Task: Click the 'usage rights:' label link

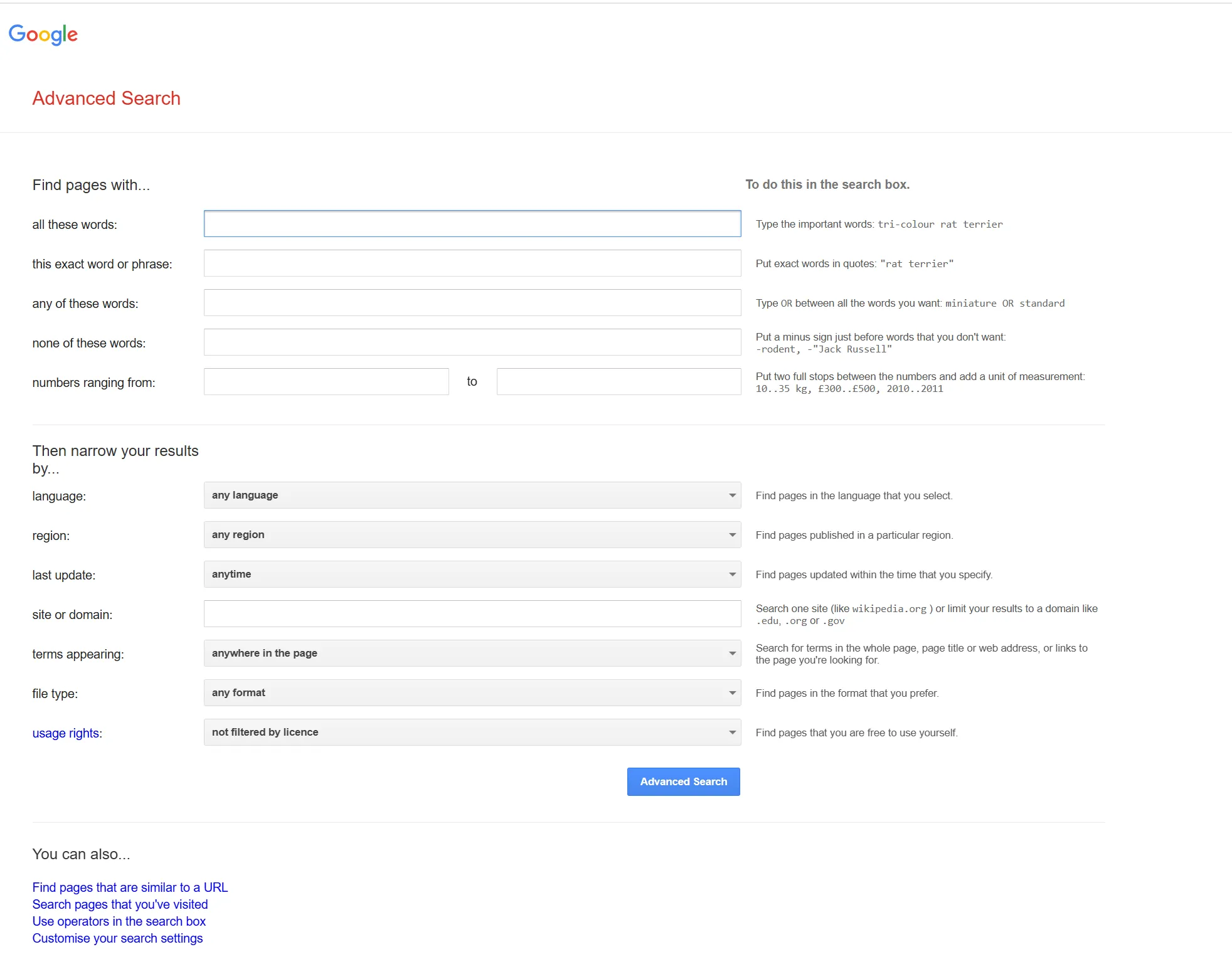Action: point(66,733)
